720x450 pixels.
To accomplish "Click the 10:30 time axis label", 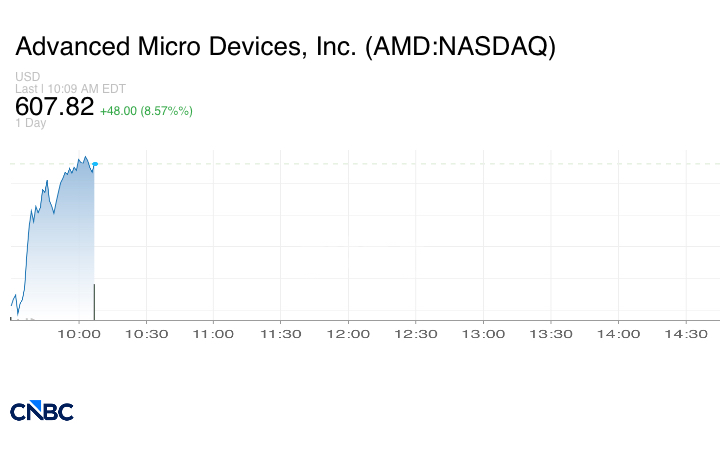I will 146,334.
